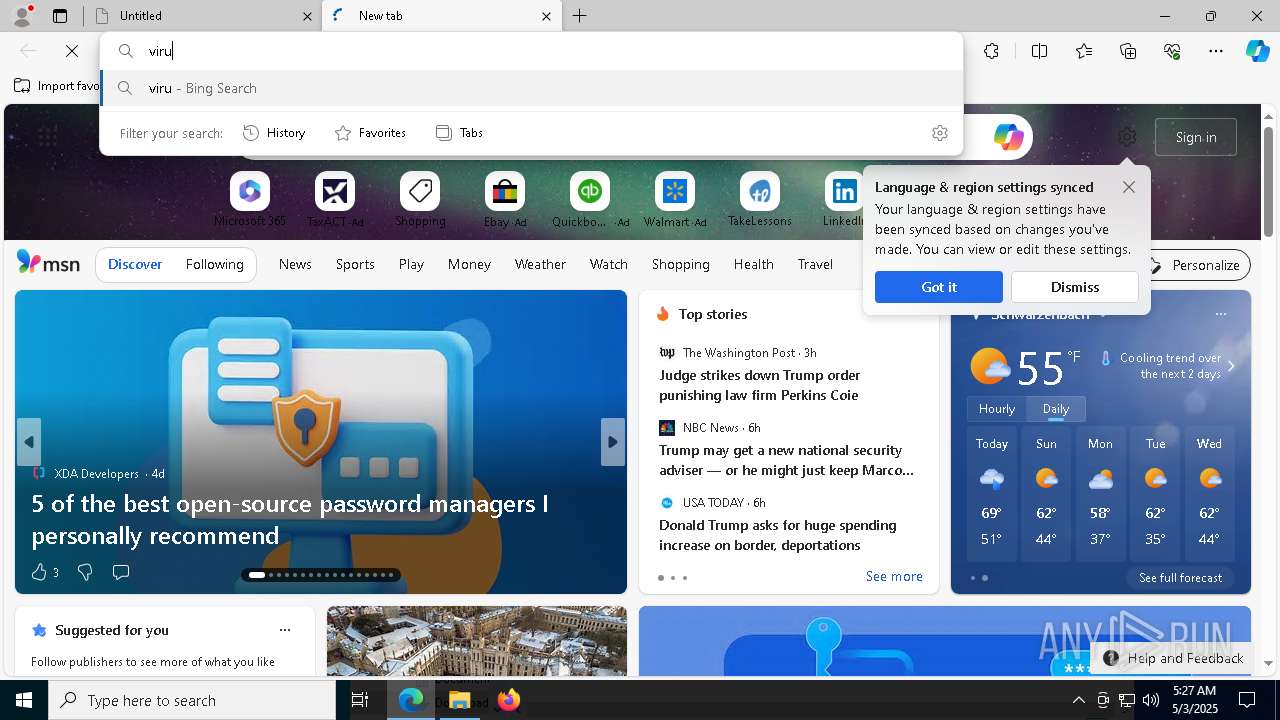Open the Money category
The image size is (1280, 720).
tap(469, 265)
